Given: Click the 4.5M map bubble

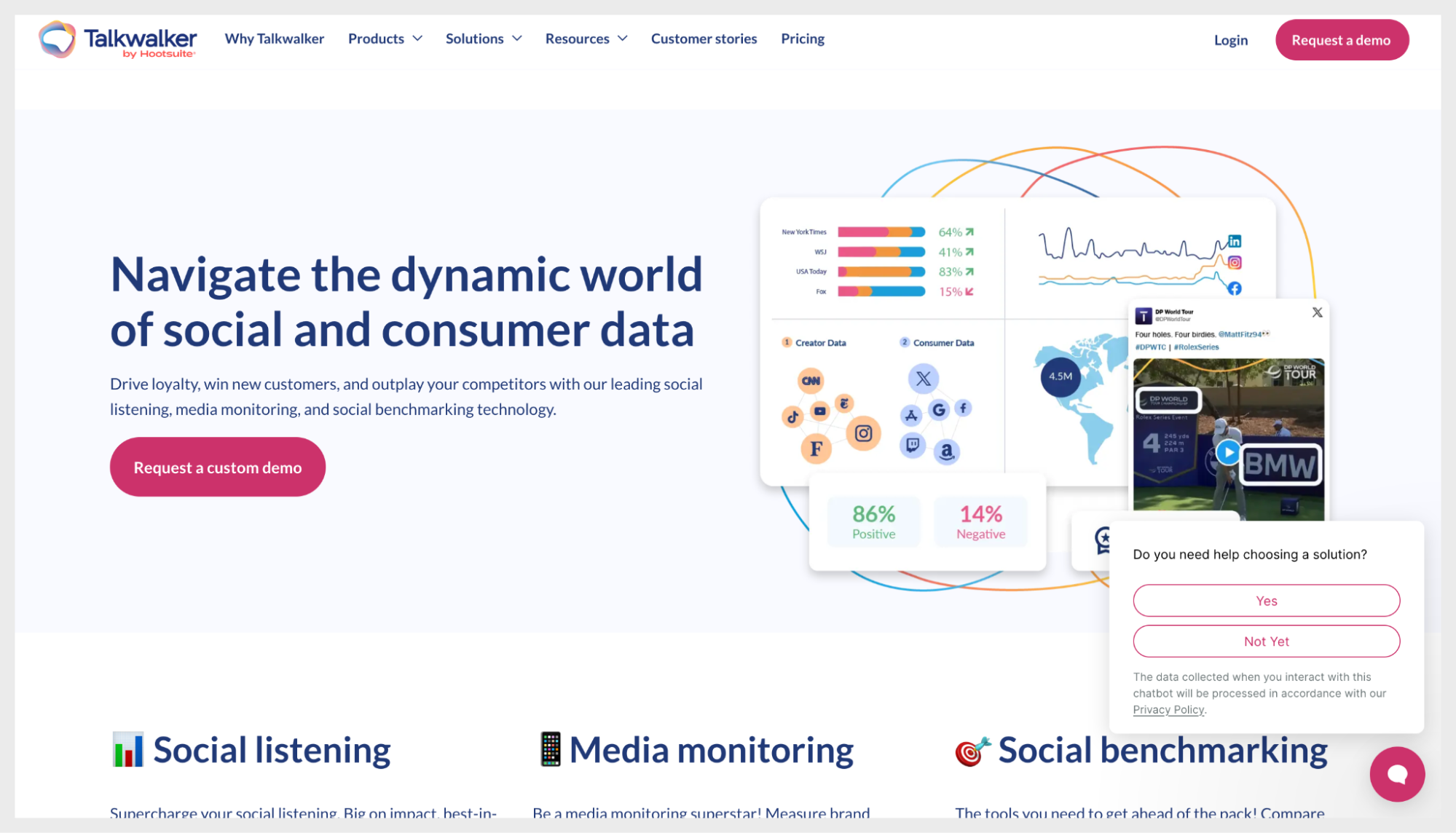Looking at the screenshot, I should click(x=1060, y=376).
